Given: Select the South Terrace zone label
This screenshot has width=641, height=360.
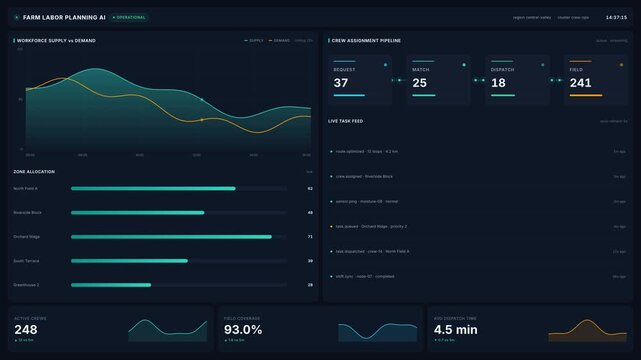Looking at the screenshot, I should point(26,261).
